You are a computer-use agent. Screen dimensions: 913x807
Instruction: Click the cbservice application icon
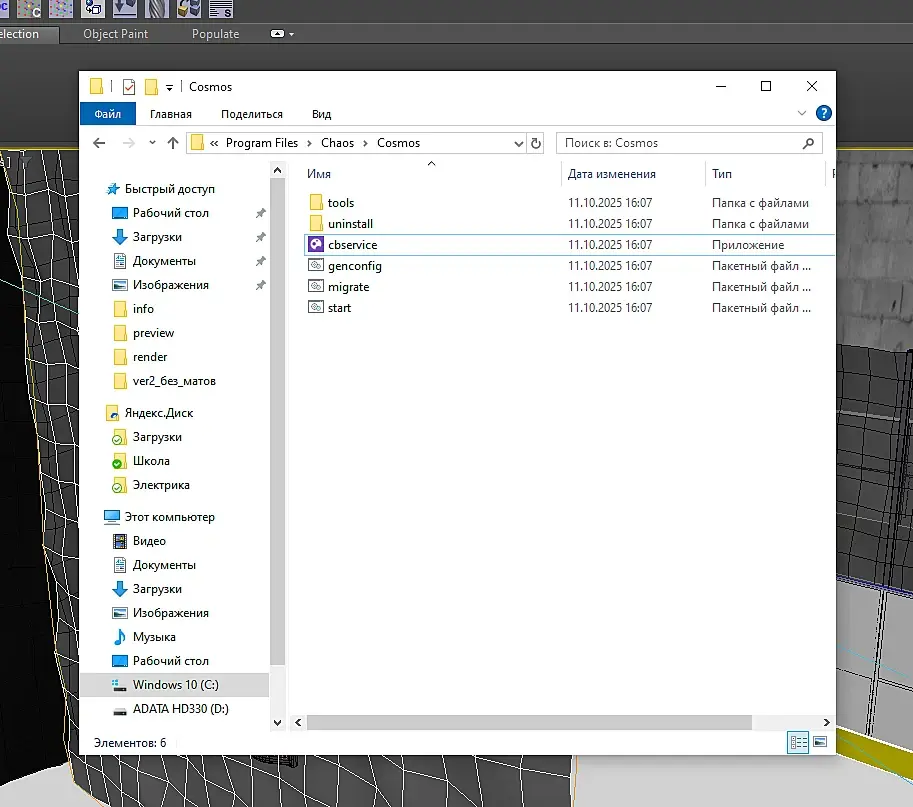coord(316,245)
